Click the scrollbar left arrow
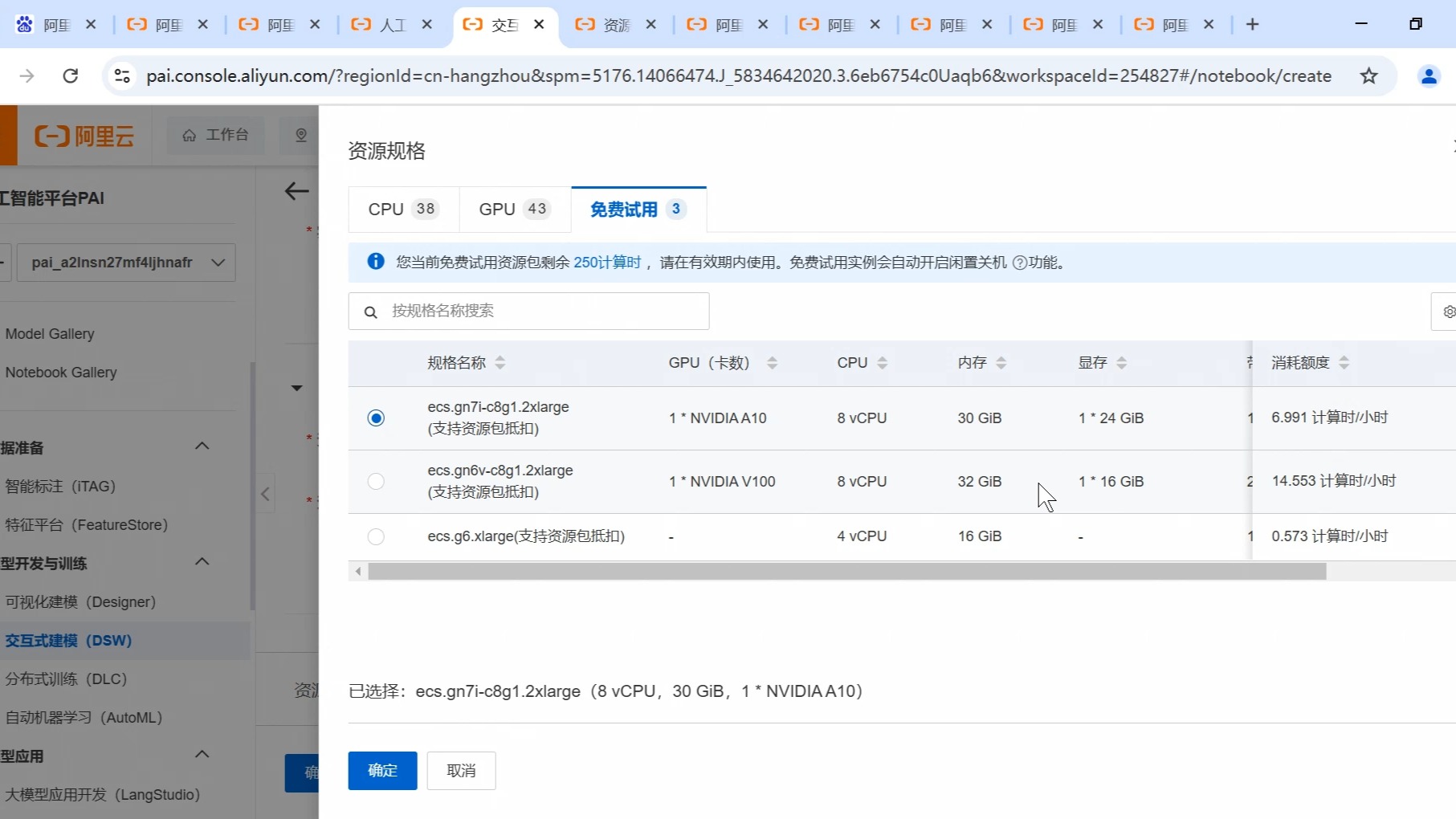The width and height of the screenshot is (1456, 819). [x=358, y=571]
